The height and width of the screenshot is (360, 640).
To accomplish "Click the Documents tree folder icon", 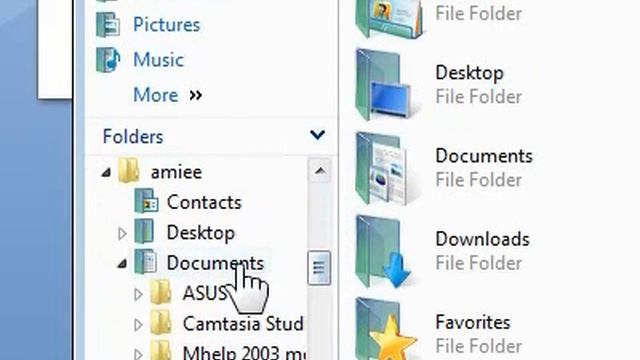I will (146, 262).
